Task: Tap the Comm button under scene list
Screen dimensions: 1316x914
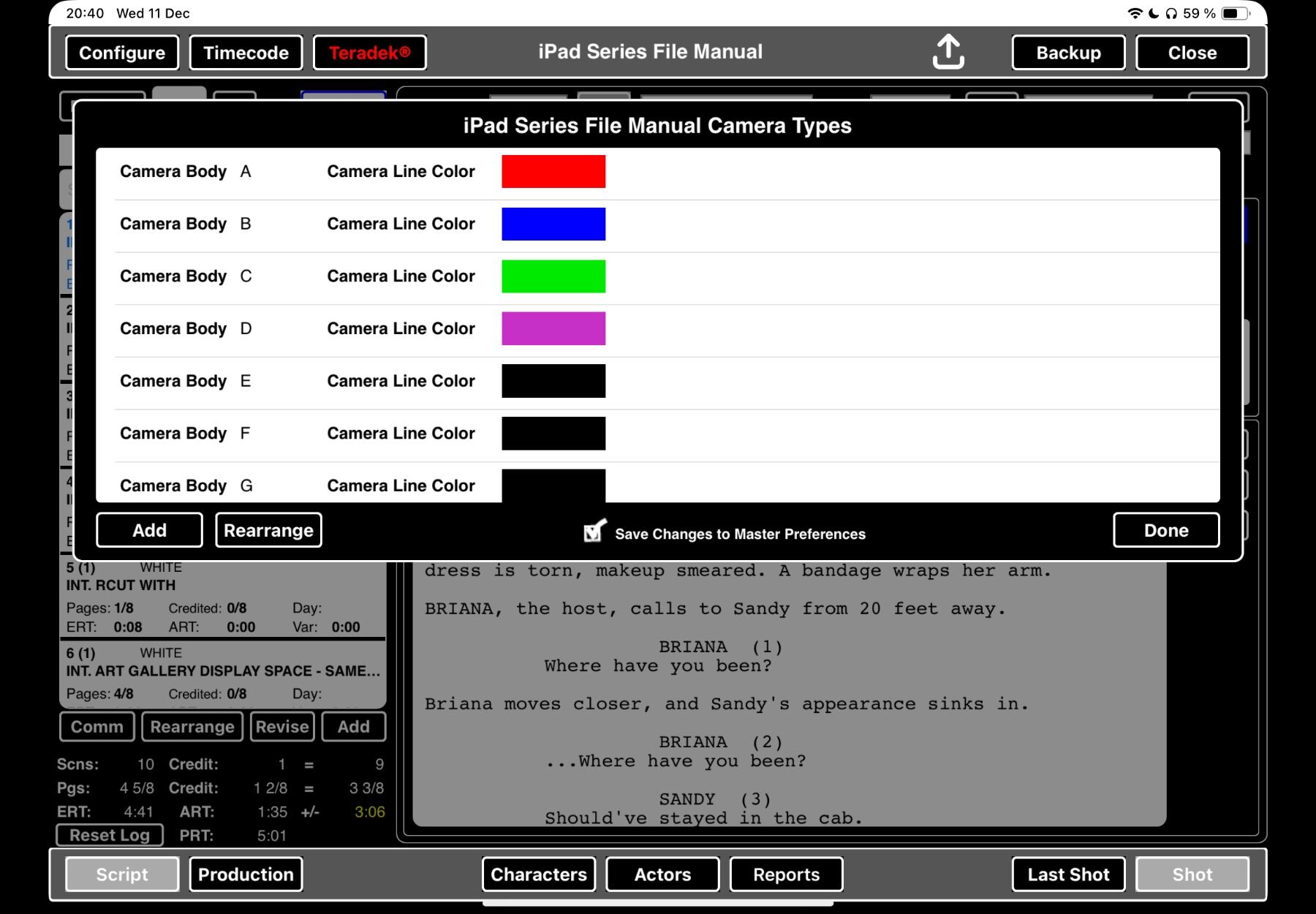Action: coord(97,726)
